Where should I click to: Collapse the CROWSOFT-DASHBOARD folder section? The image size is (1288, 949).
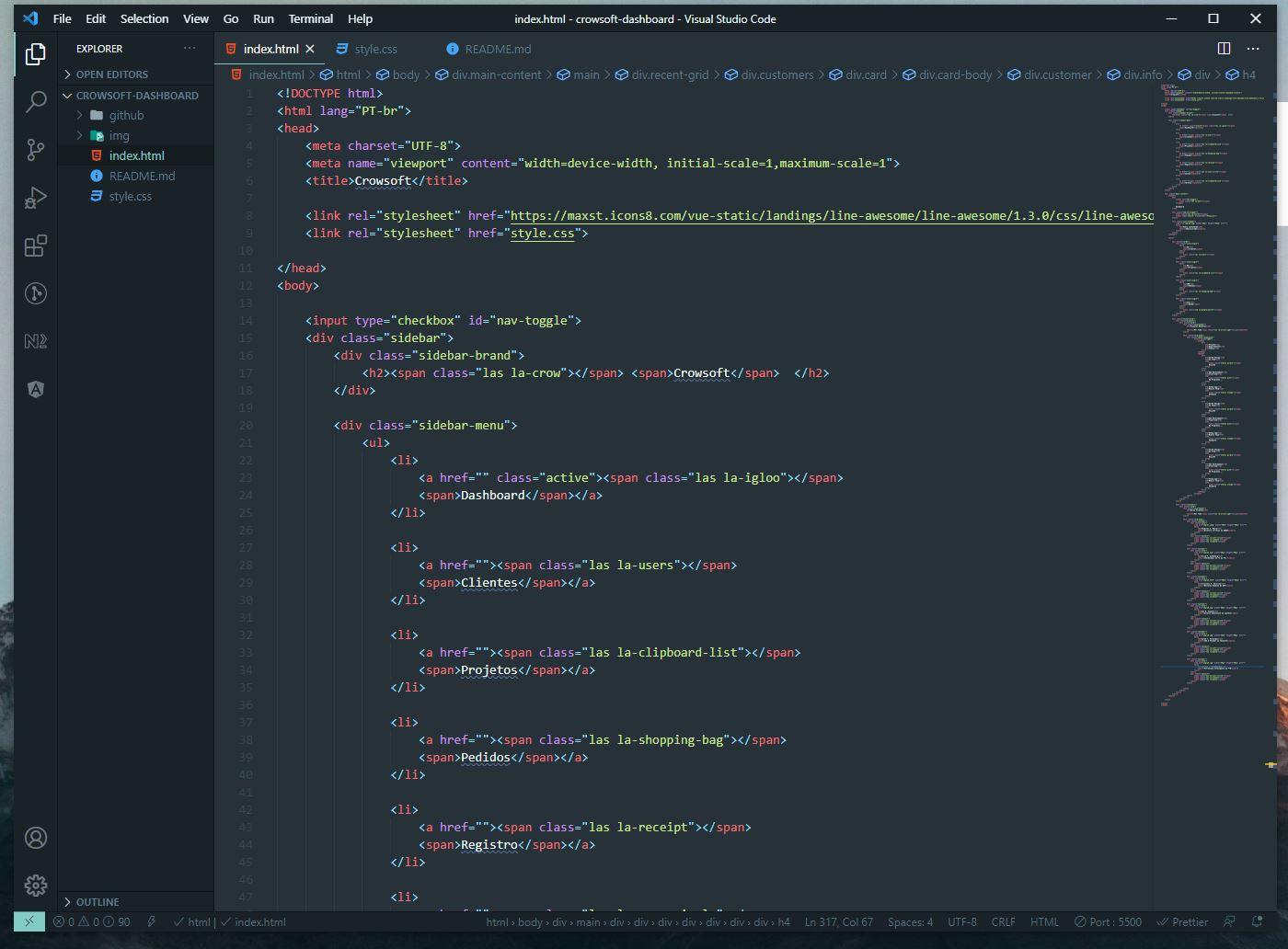point(136,96)
